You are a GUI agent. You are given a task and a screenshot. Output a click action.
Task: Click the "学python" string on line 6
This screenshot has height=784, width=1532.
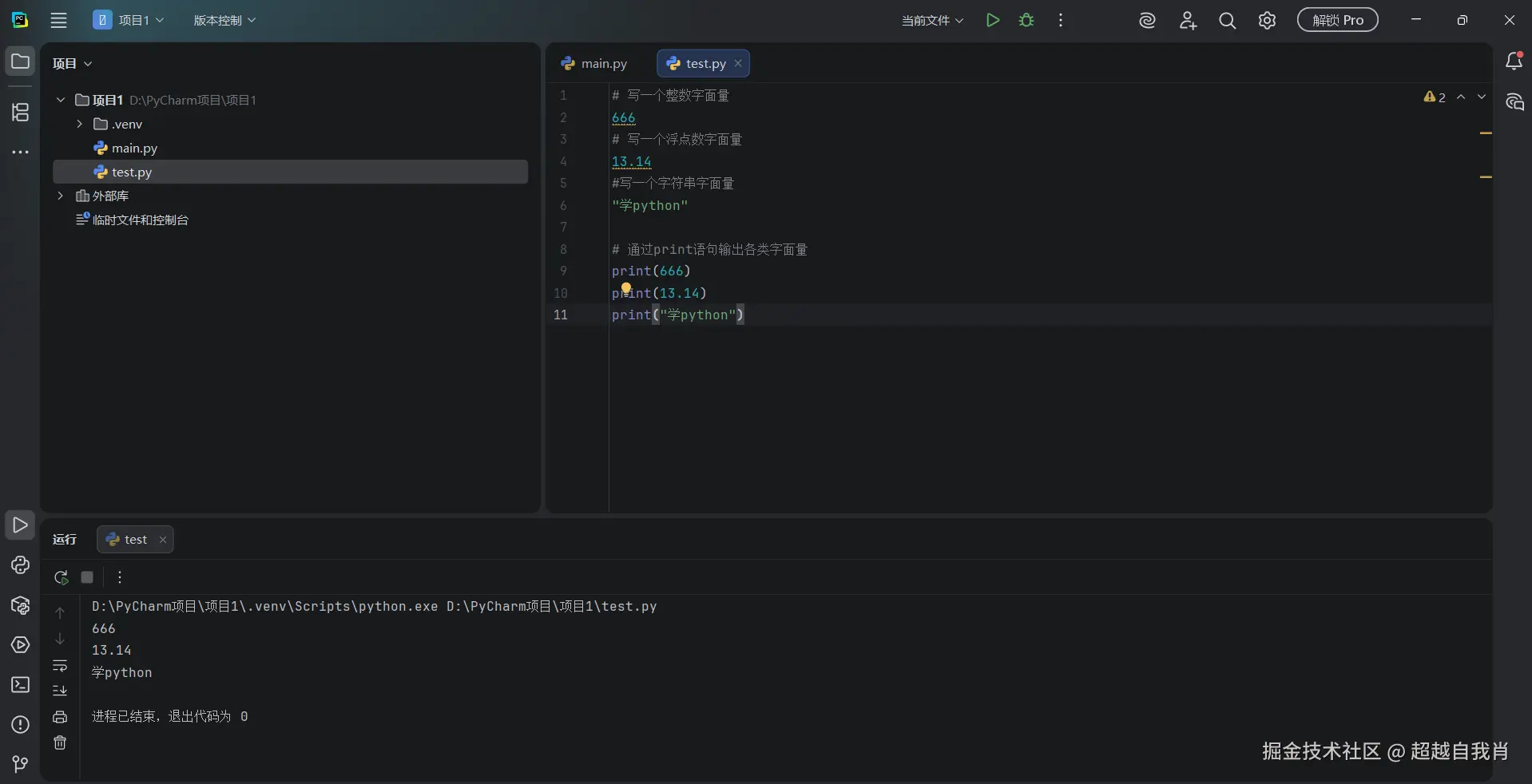(x=650, y=205)
